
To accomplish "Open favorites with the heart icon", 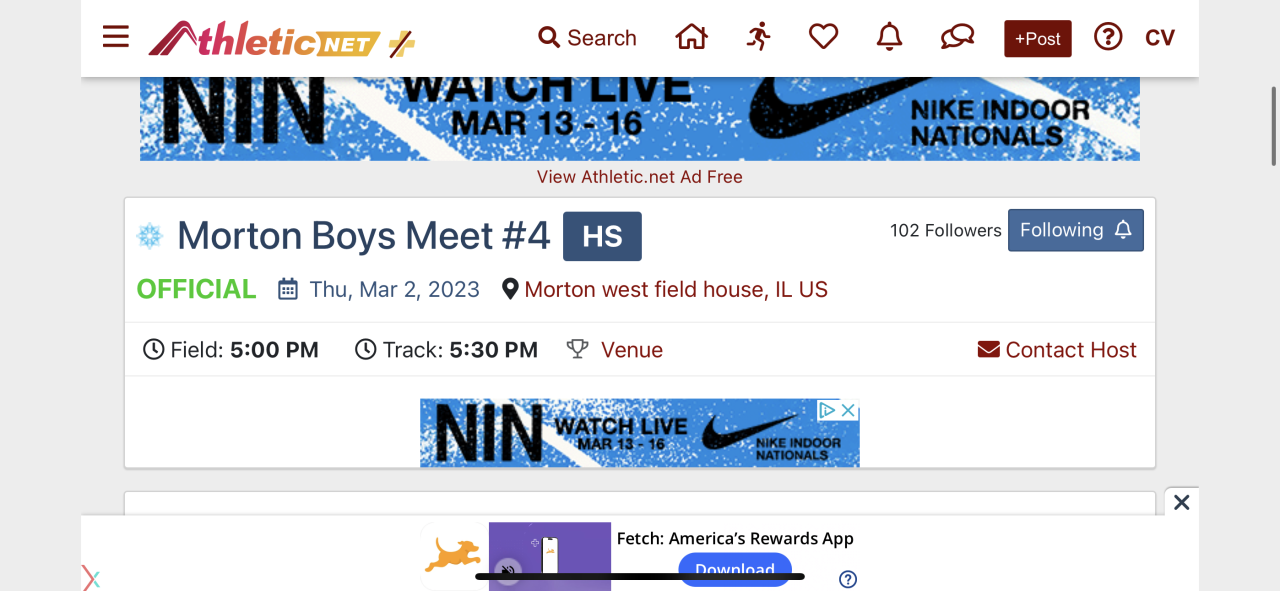I will [x=823, y=38].
